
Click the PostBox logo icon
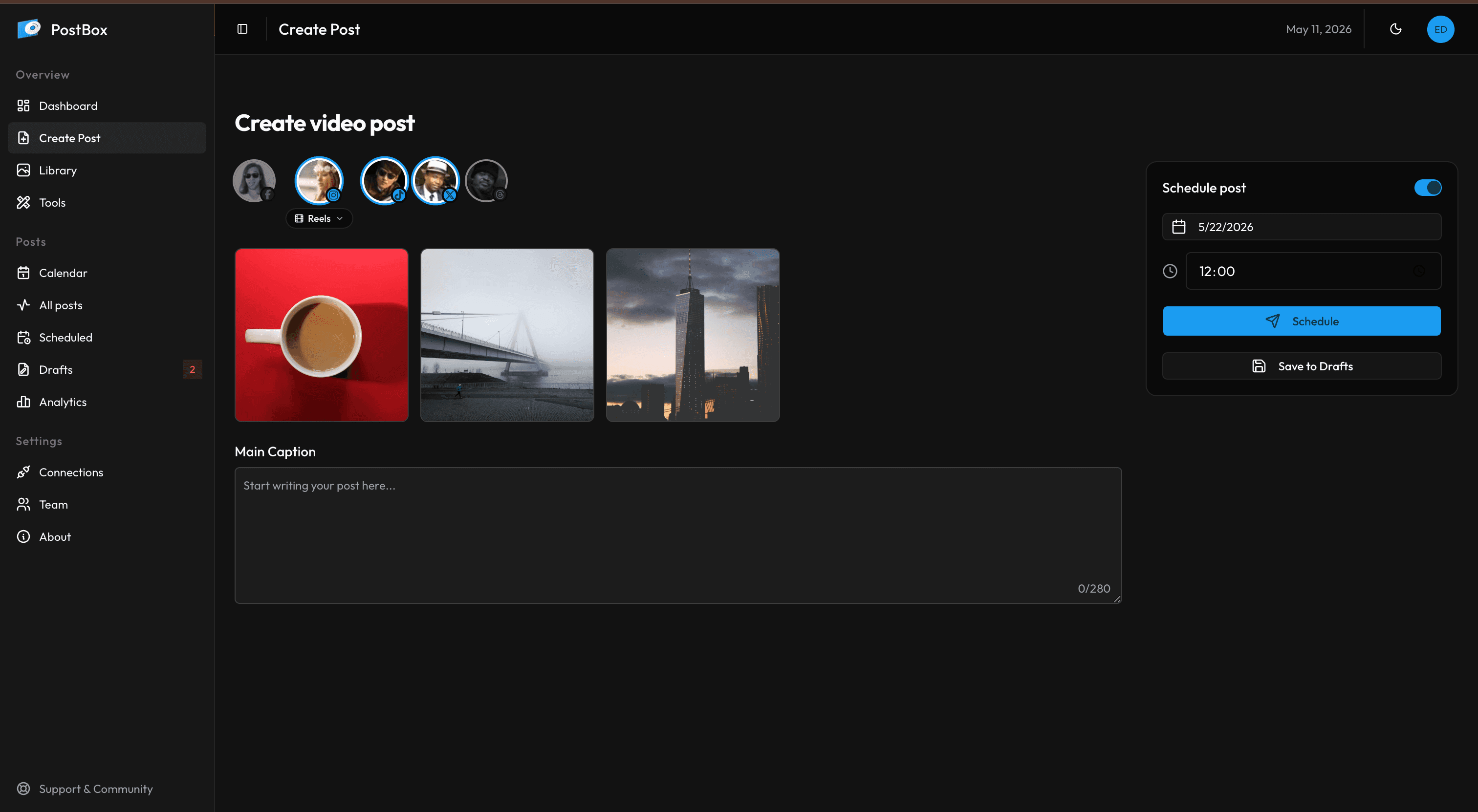pyautogui.click(x=29, y=29)
